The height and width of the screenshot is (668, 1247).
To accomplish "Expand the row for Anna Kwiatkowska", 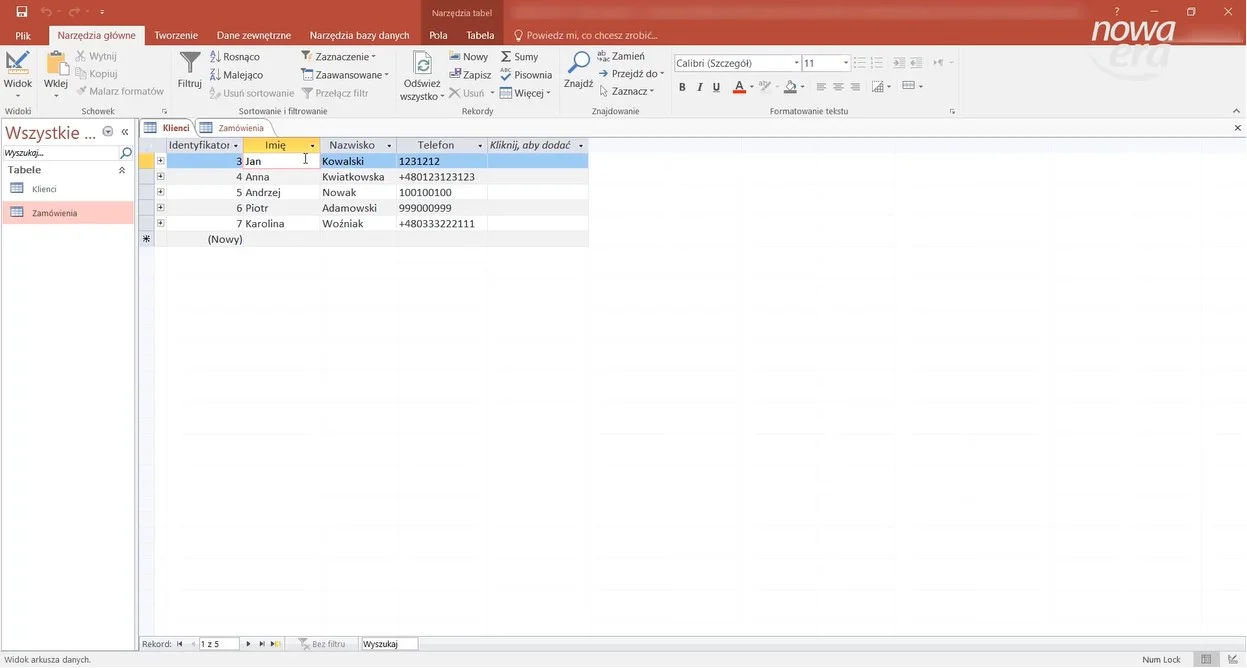I will click(x=160, y=177).
